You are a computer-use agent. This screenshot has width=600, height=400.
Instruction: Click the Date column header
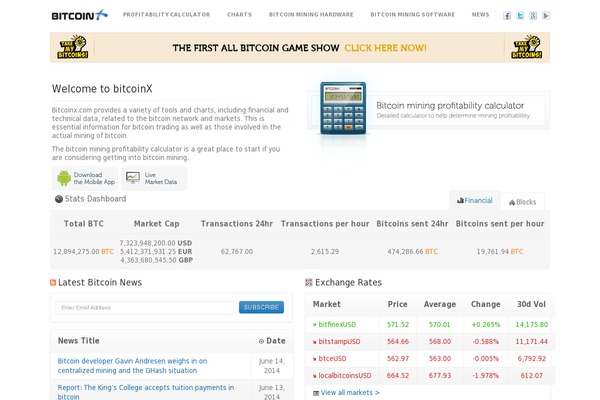[276, 341]
